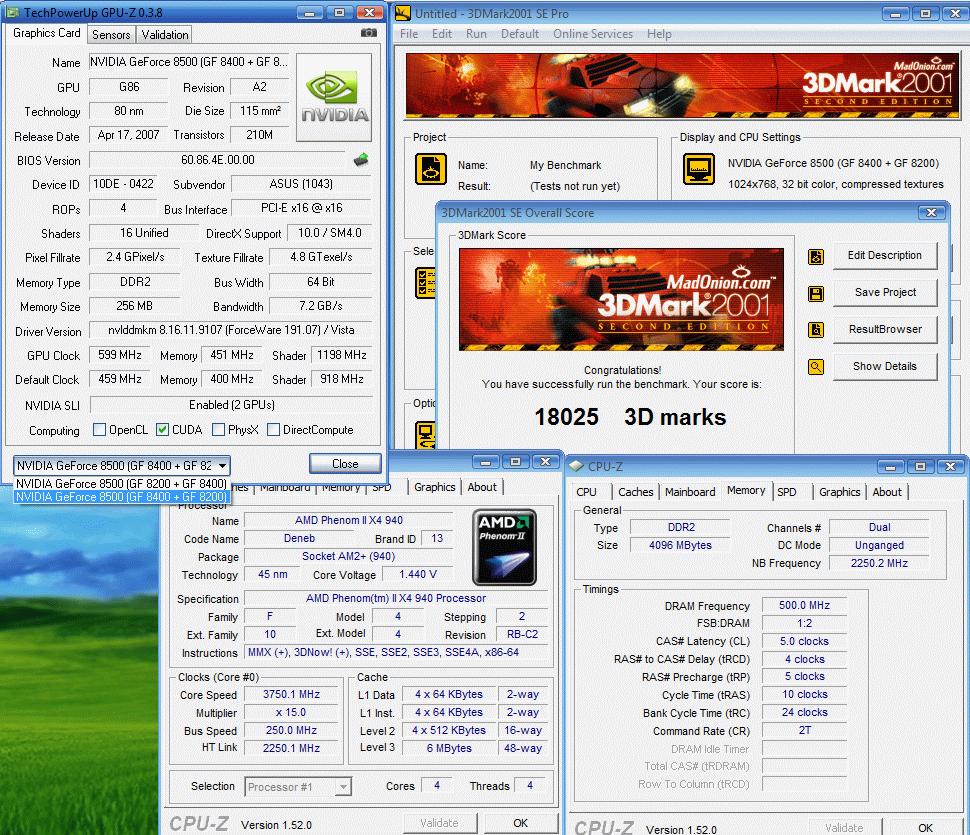Close the 3DMark2001 SE Overall Score dialog
Screen dimensions: 970x835
(931, 213)
